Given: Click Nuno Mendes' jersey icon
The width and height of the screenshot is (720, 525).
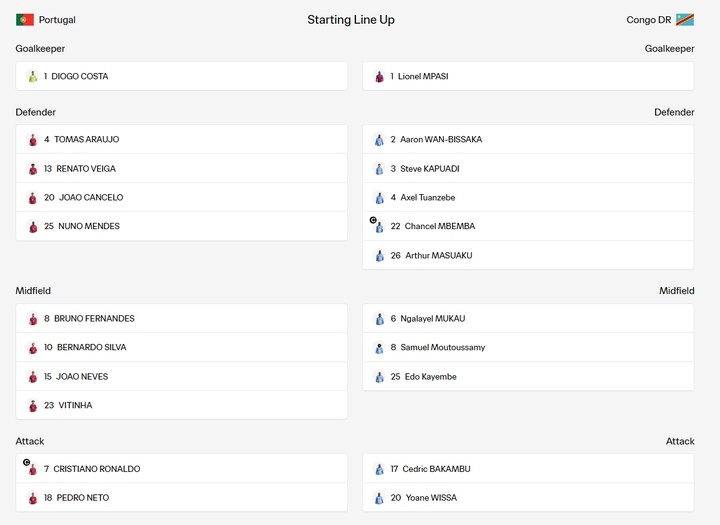Looking at the screenshot, I should [33, 226].
